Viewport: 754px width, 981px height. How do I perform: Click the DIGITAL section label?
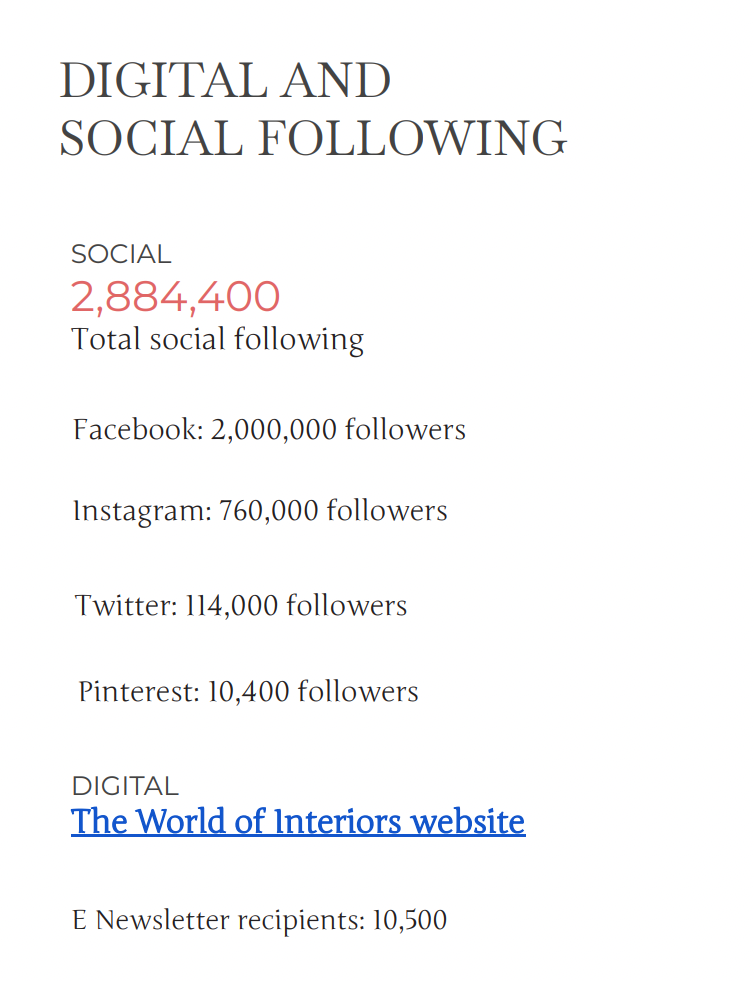(125, 786)
